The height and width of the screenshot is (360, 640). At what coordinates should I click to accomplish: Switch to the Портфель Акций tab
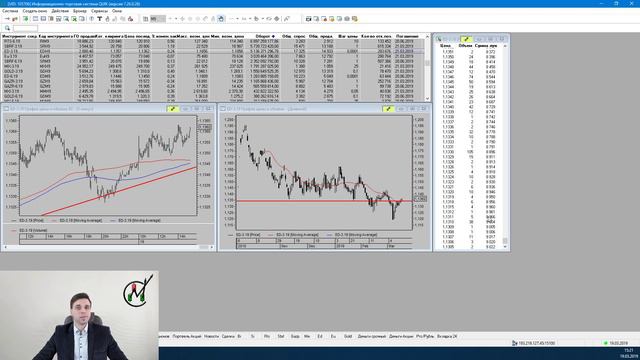click(187, 336)
